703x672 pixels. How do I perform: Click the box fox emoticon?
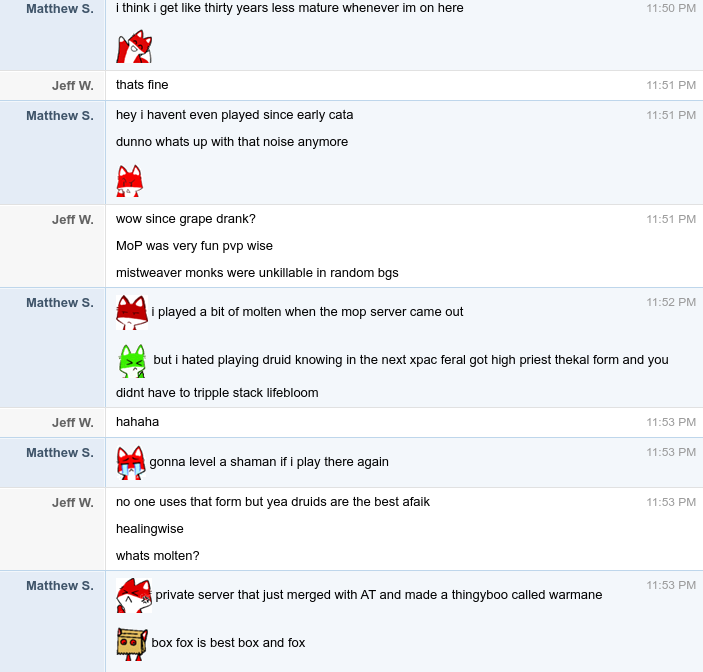(132, 644)
